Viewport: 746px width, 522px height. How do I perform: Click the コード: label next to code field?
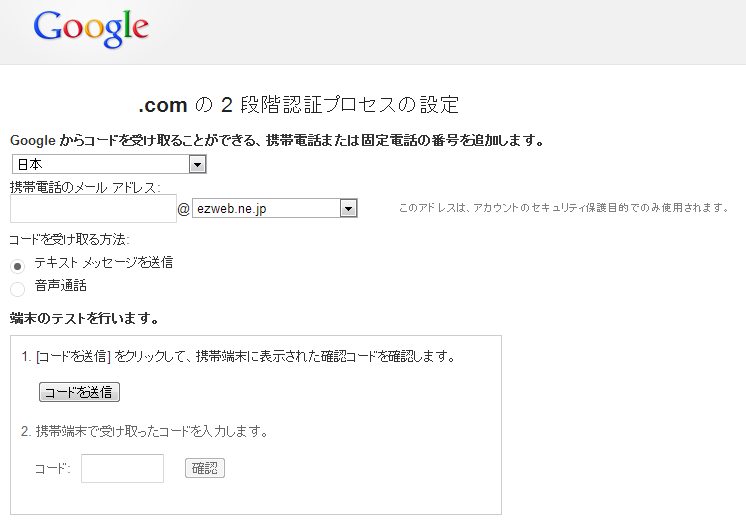[x=52, y=469]
